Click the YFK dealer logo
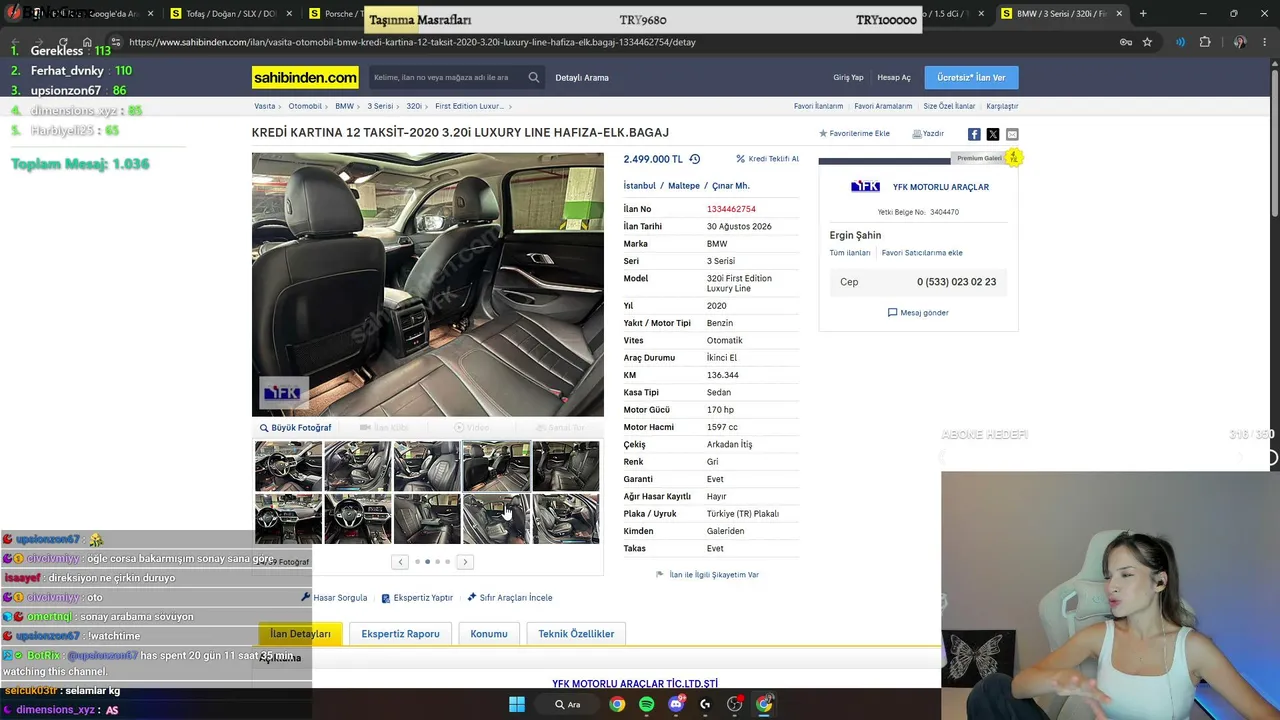This screenshot has height=720, width=1280. [865, 187]
